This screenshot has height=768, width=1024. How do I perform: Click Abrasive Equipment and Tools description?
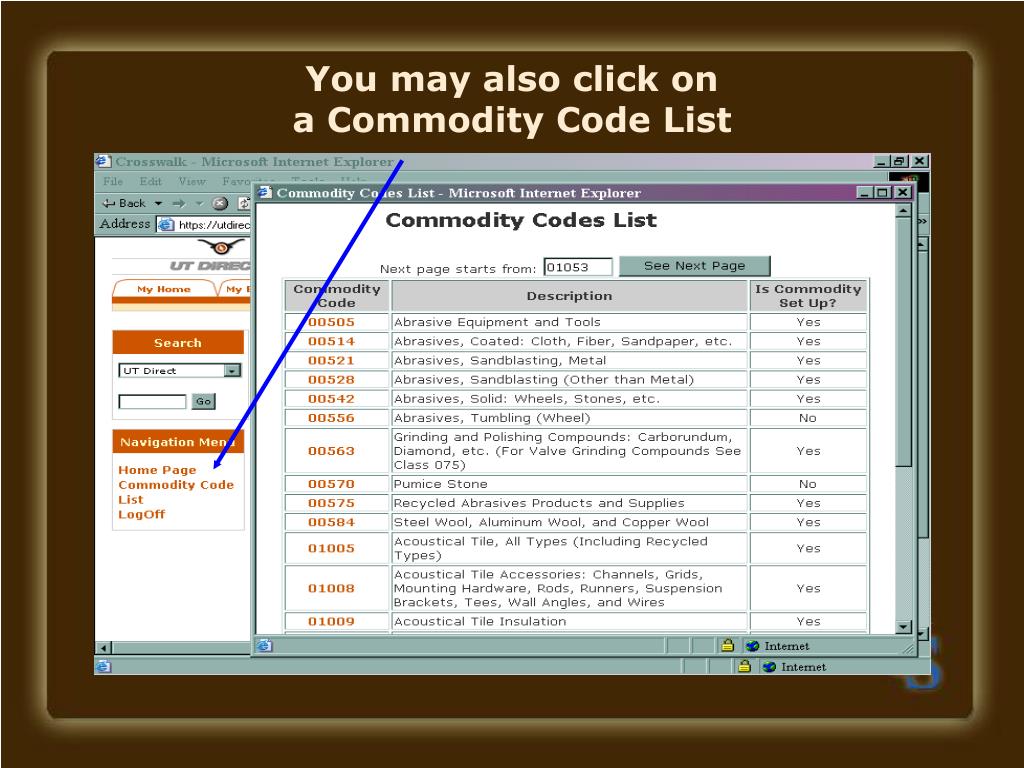pyautogui.click(x=497, y=322)
